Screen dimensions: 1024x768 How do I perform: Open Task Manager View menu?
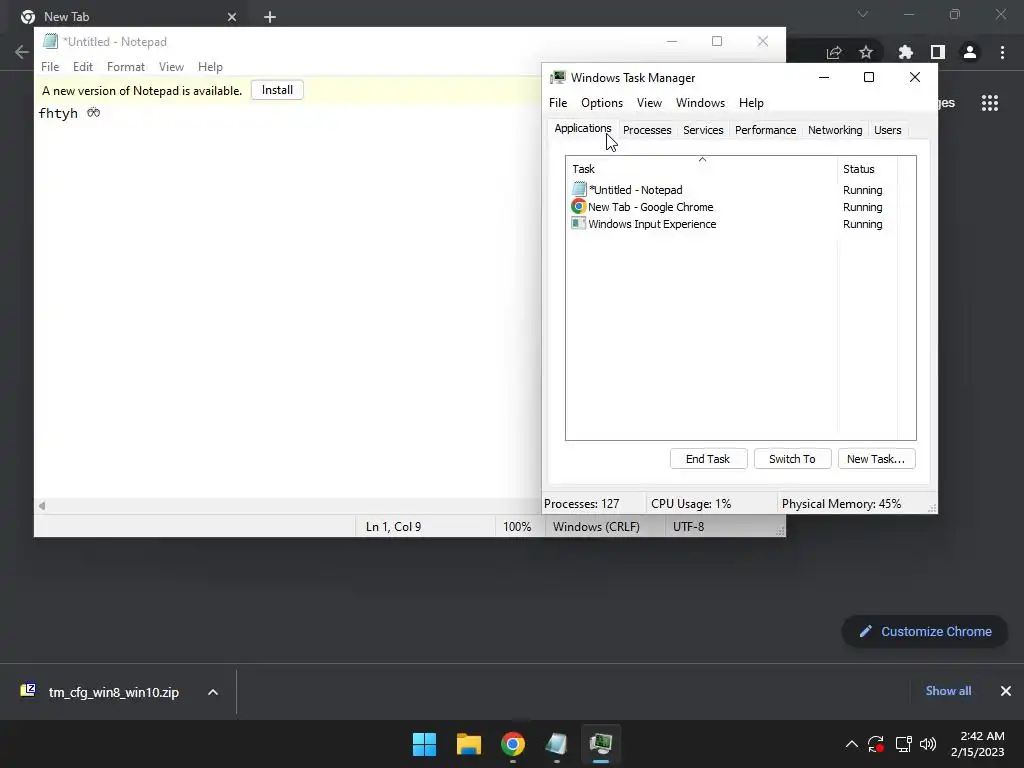[649, 103]
